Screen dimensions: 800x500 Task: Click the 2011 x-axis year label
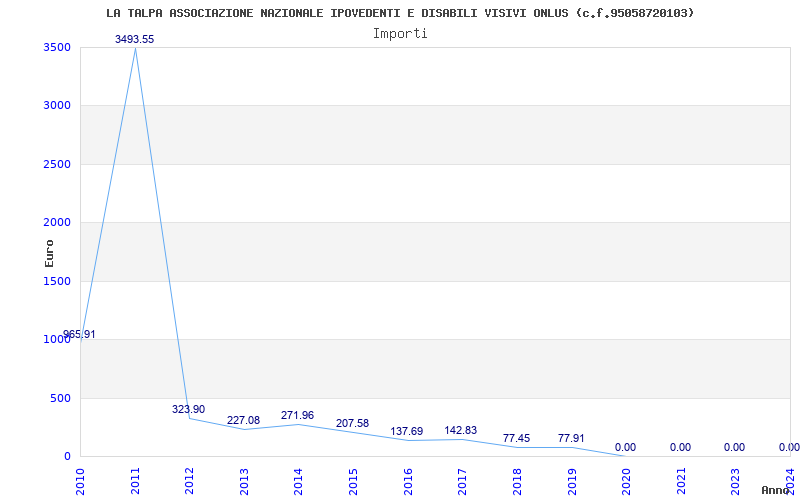coord(135,482)
